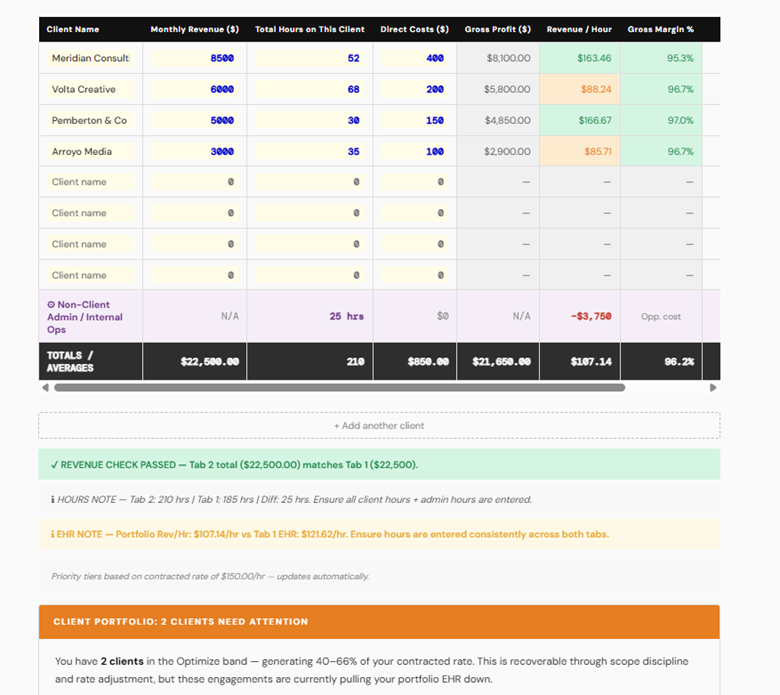Click the Revenue / Hour column header
Viewport: 780px width, 695px height.
[x=579, y=29]
